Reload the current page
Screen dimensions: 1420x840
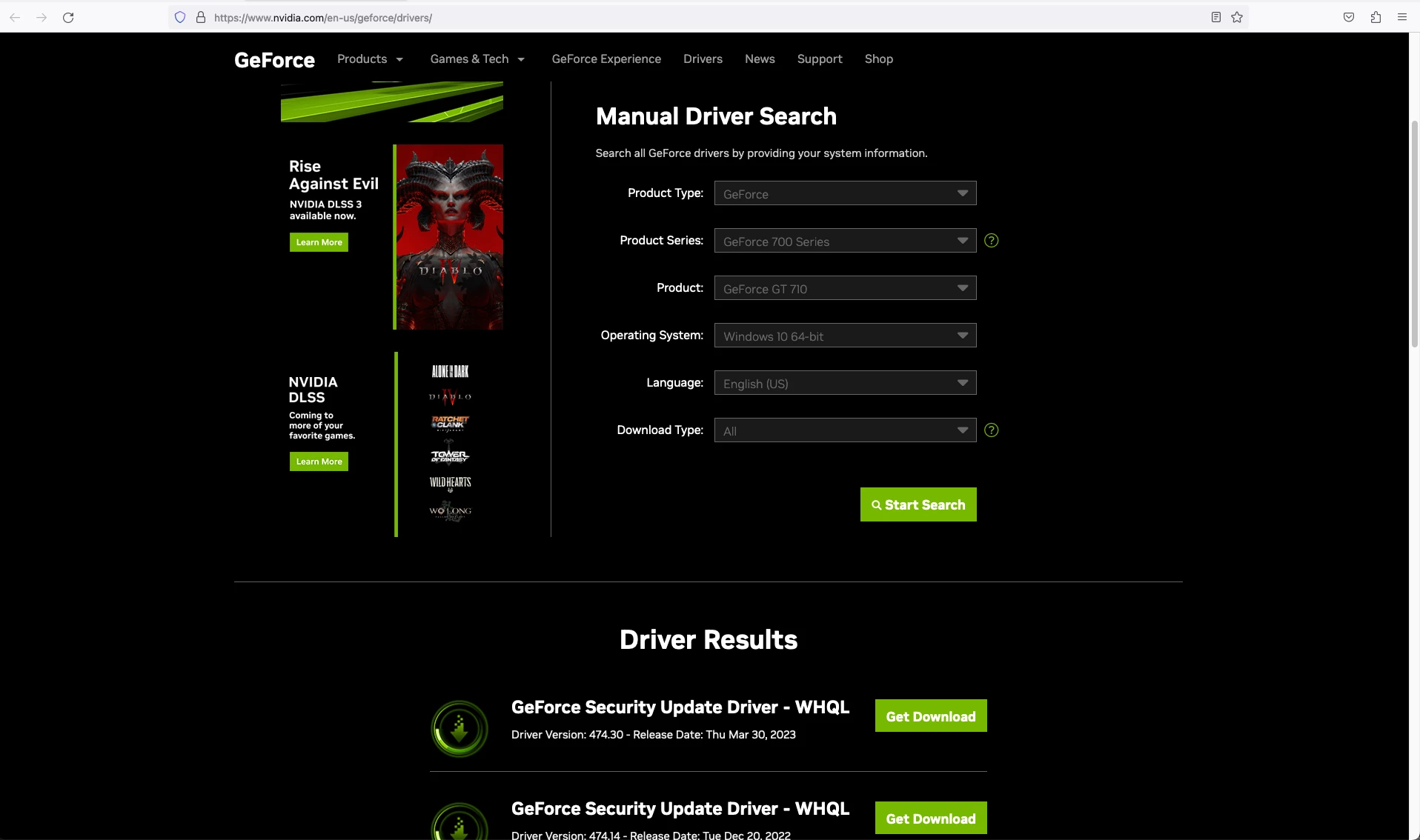coord(68,17)
